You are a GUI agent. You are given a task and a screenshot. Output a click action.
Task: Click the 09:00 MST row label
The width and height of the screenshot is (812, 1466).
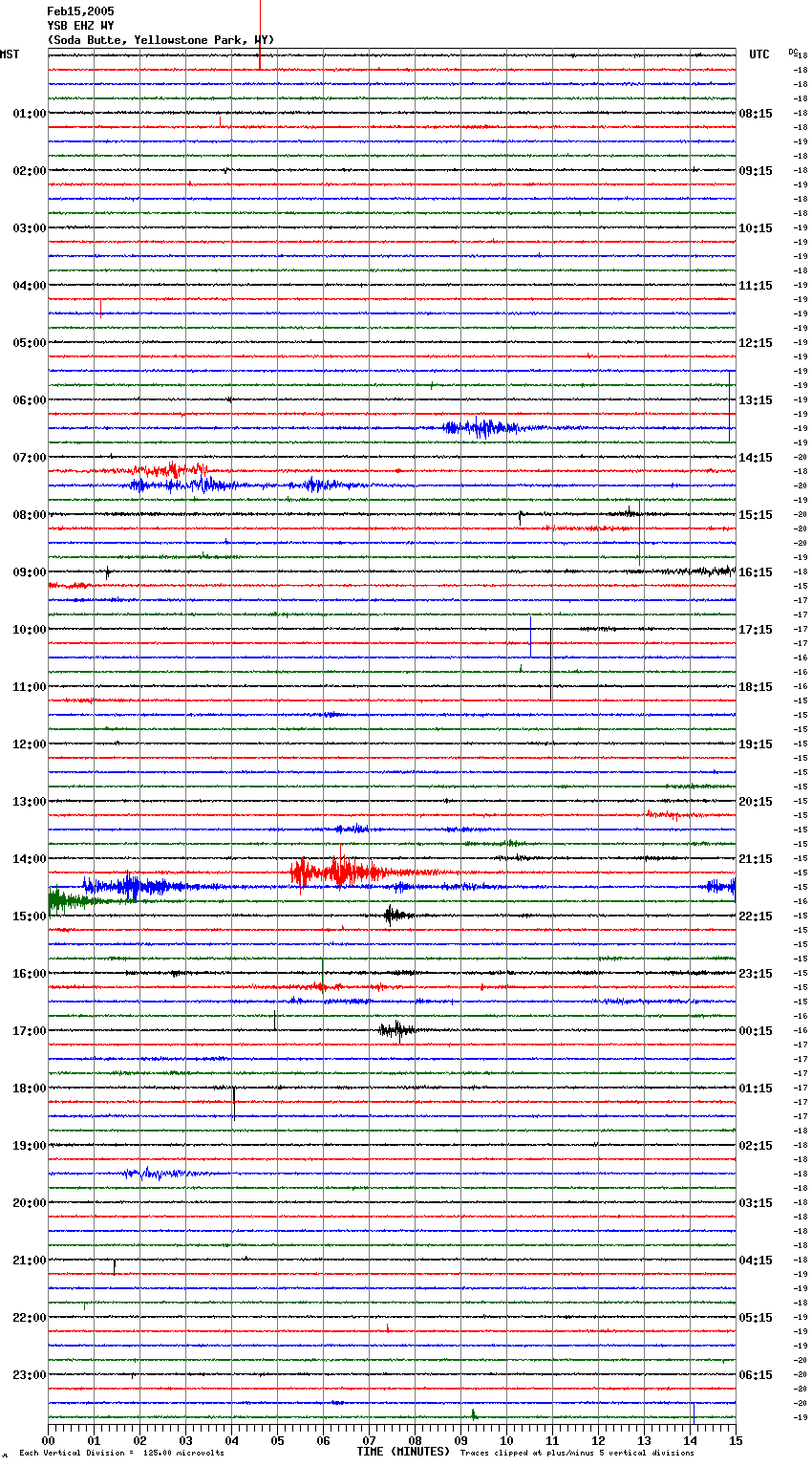30,572
